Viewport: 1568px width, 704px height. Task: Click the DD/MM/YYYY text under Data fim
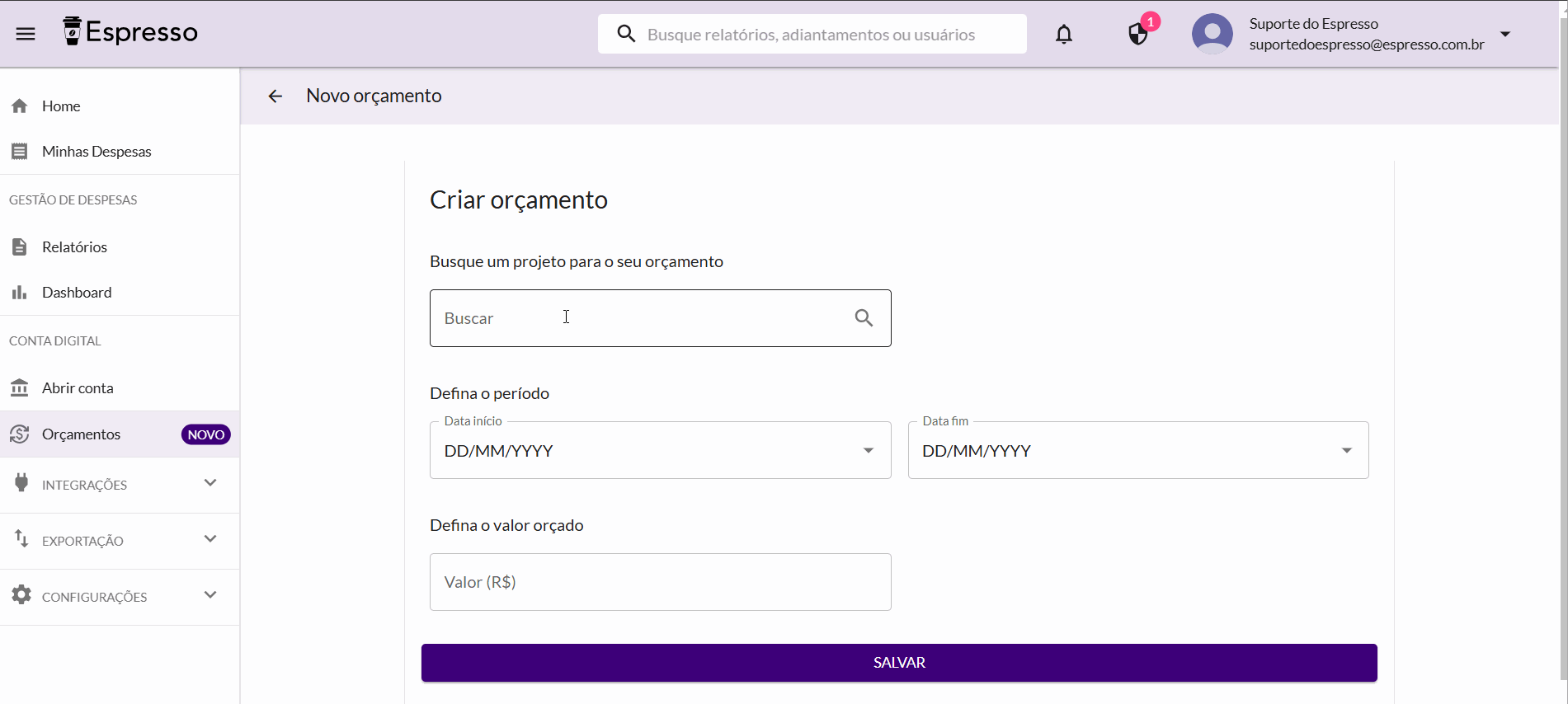point(977,451)
